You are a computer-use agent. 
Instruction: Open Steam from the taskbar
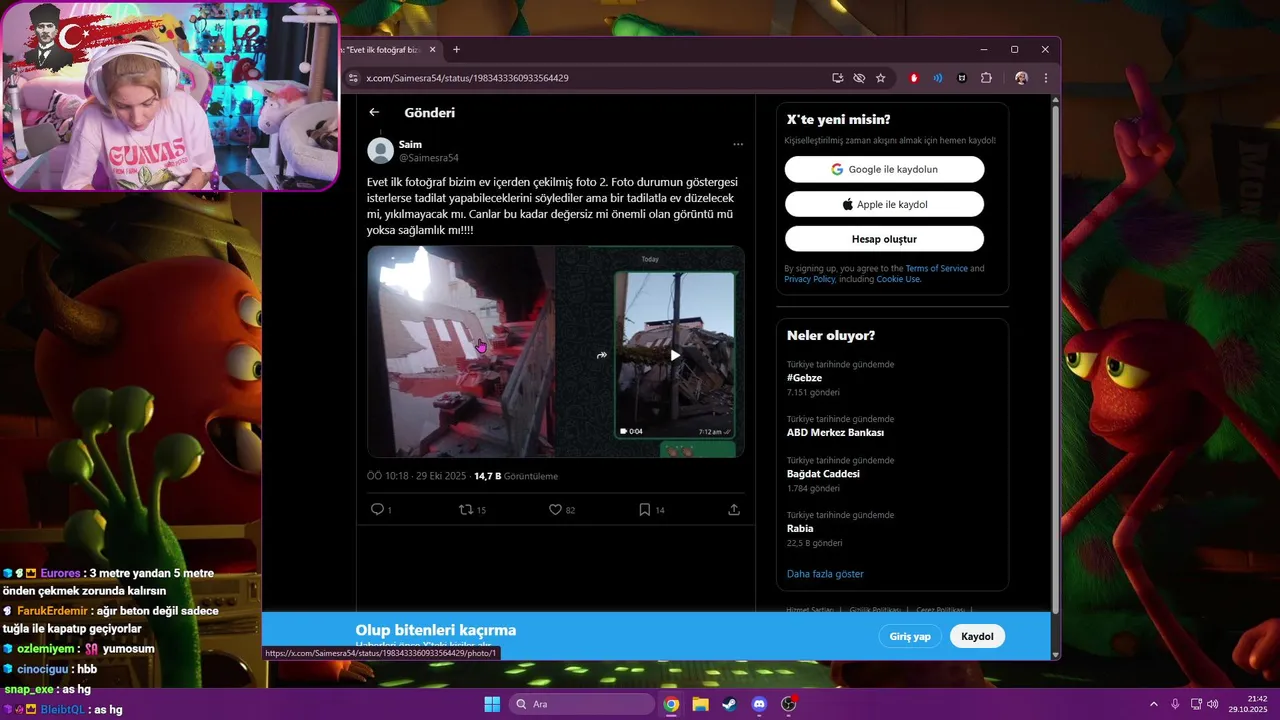pyautogui.click(x=729, y=704)
